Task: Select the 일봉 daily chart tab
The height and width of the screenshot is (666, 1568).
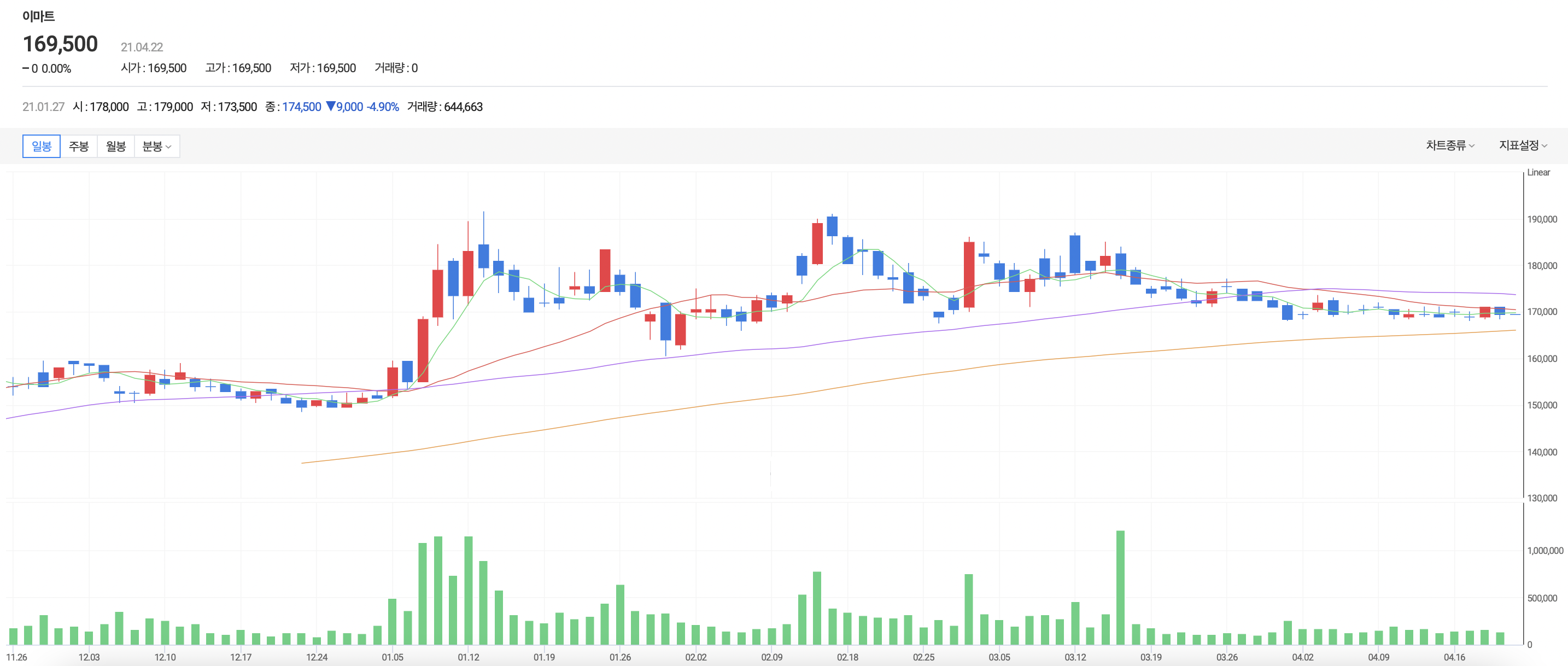Action: click(42, 146)
